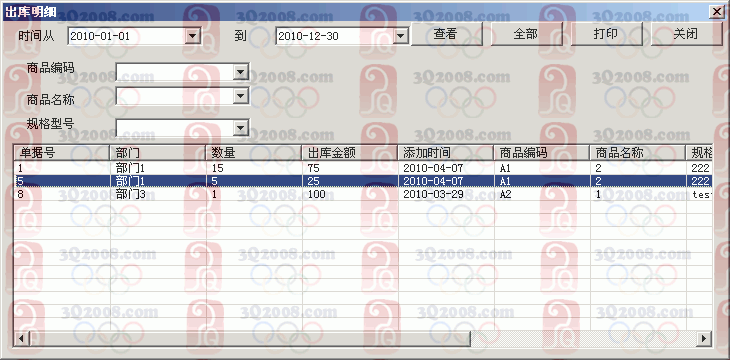Click the 查看 button
This screenshot has width=730, height=360.
(446, 34)
